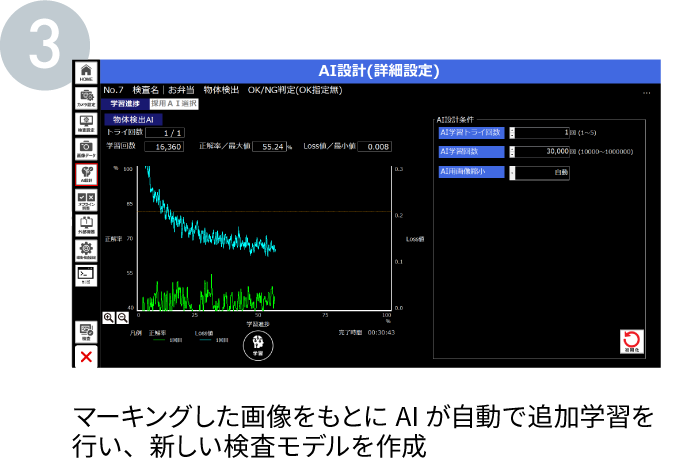This screenshot has width=688, height=458.
Task: Start training with the round 学習 button
Action: 258,346
